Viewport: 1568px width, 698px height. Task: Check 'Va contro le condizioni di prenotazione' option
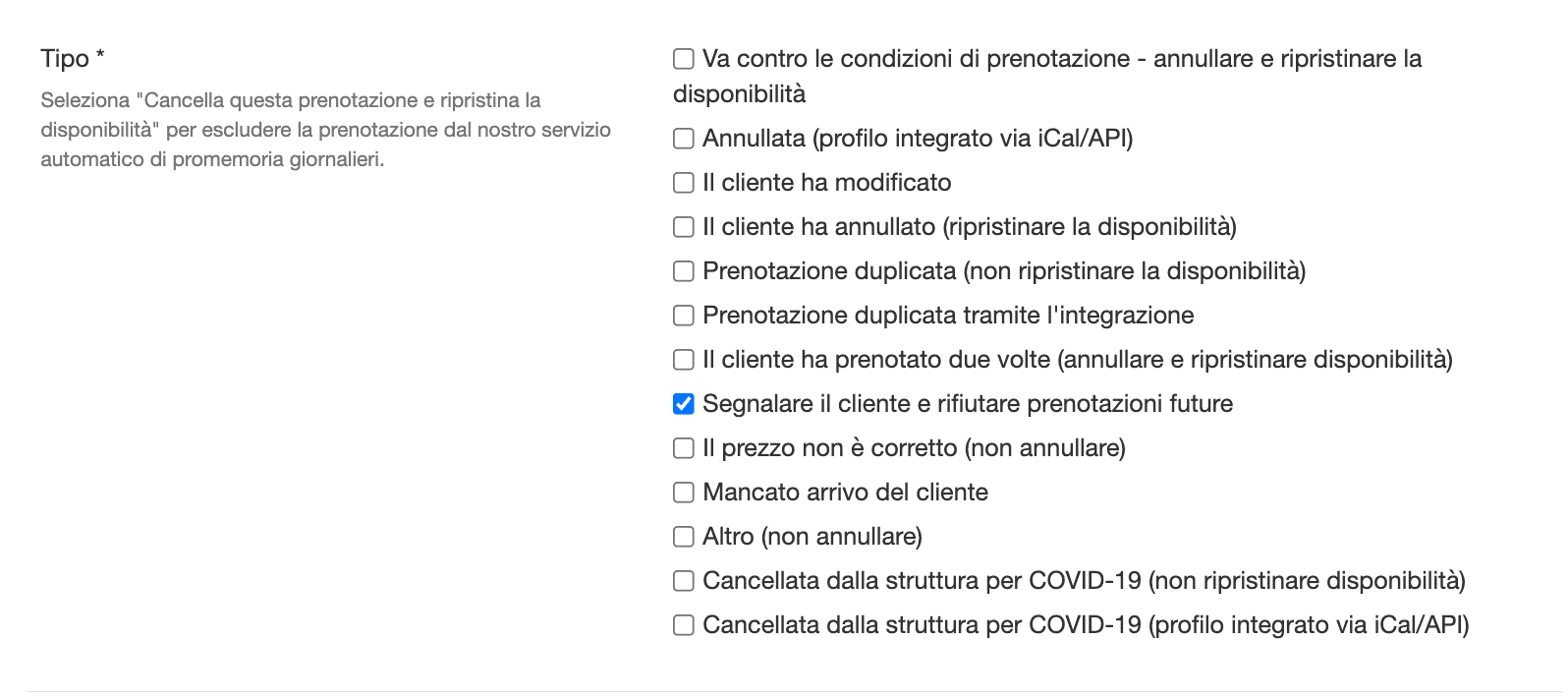684,59
